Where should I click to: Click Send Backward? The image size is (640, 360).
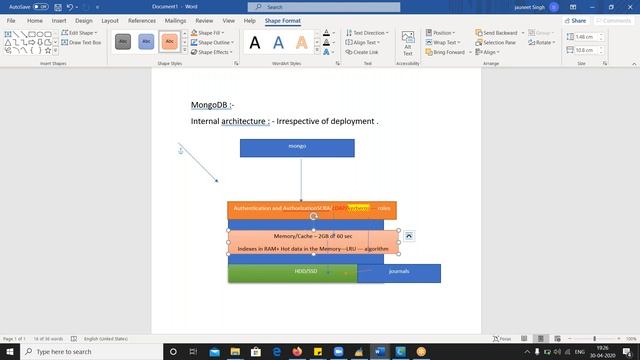tap(496, 33)
